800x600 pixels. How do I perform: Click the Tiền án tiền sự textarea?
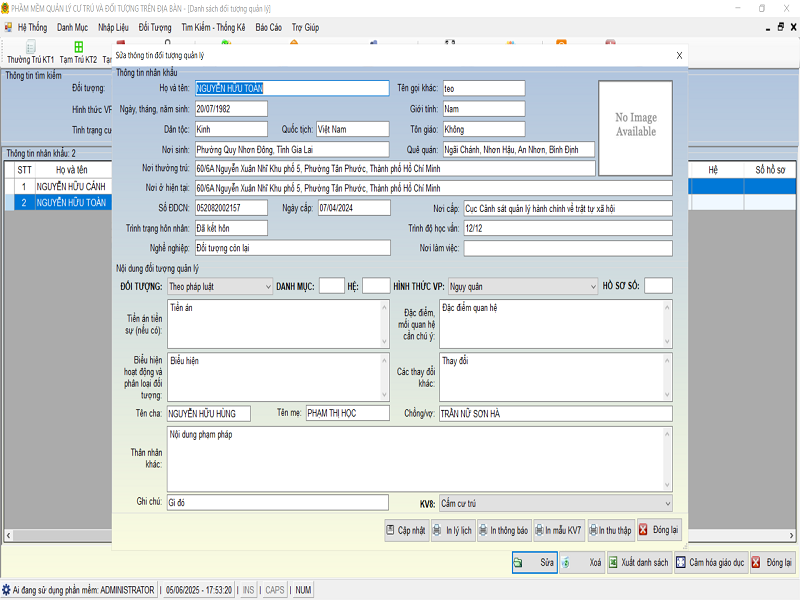pos(278,324)
